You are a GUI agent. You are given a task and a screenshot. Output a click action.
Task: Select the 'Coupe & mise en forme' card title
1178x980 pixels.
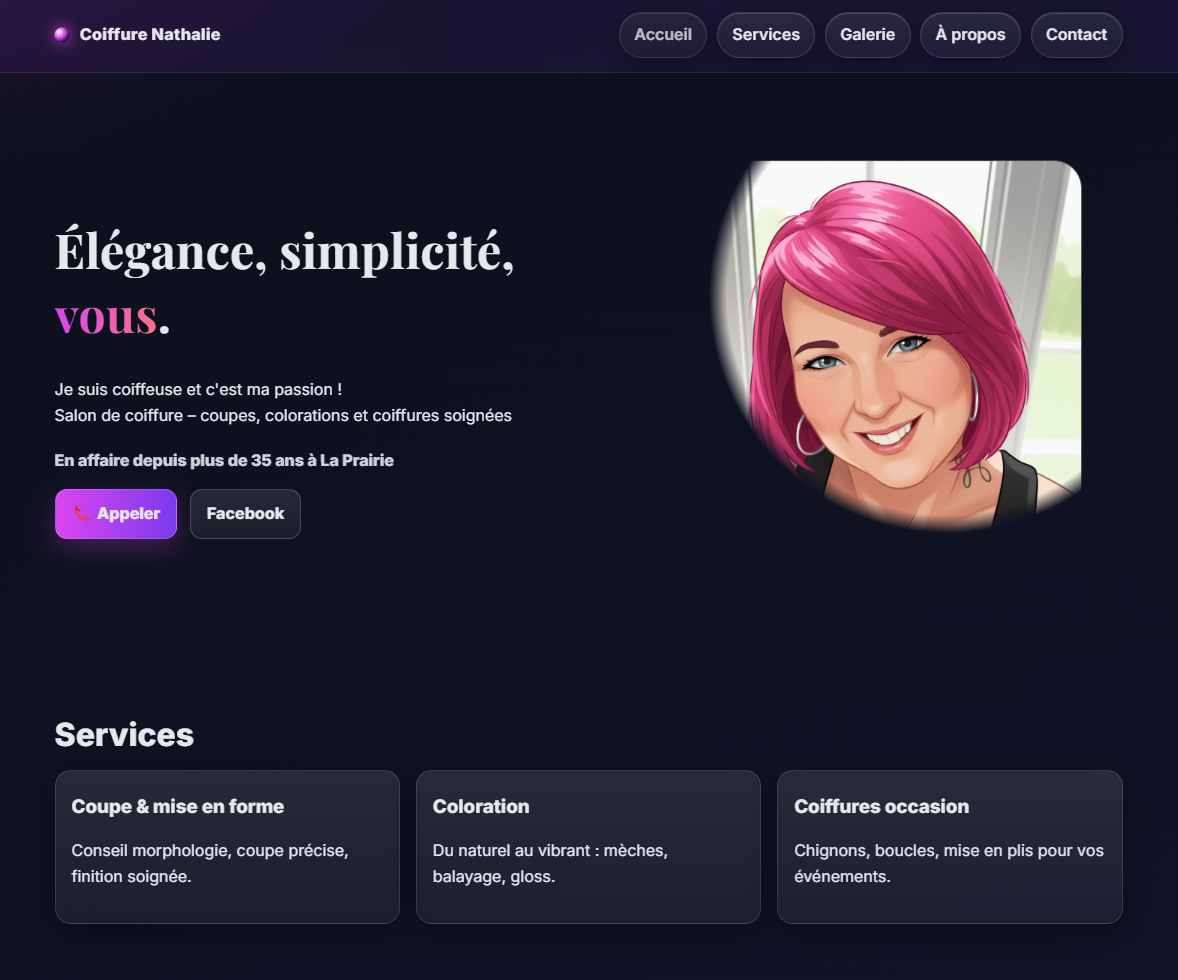click(x=177, y=806)
